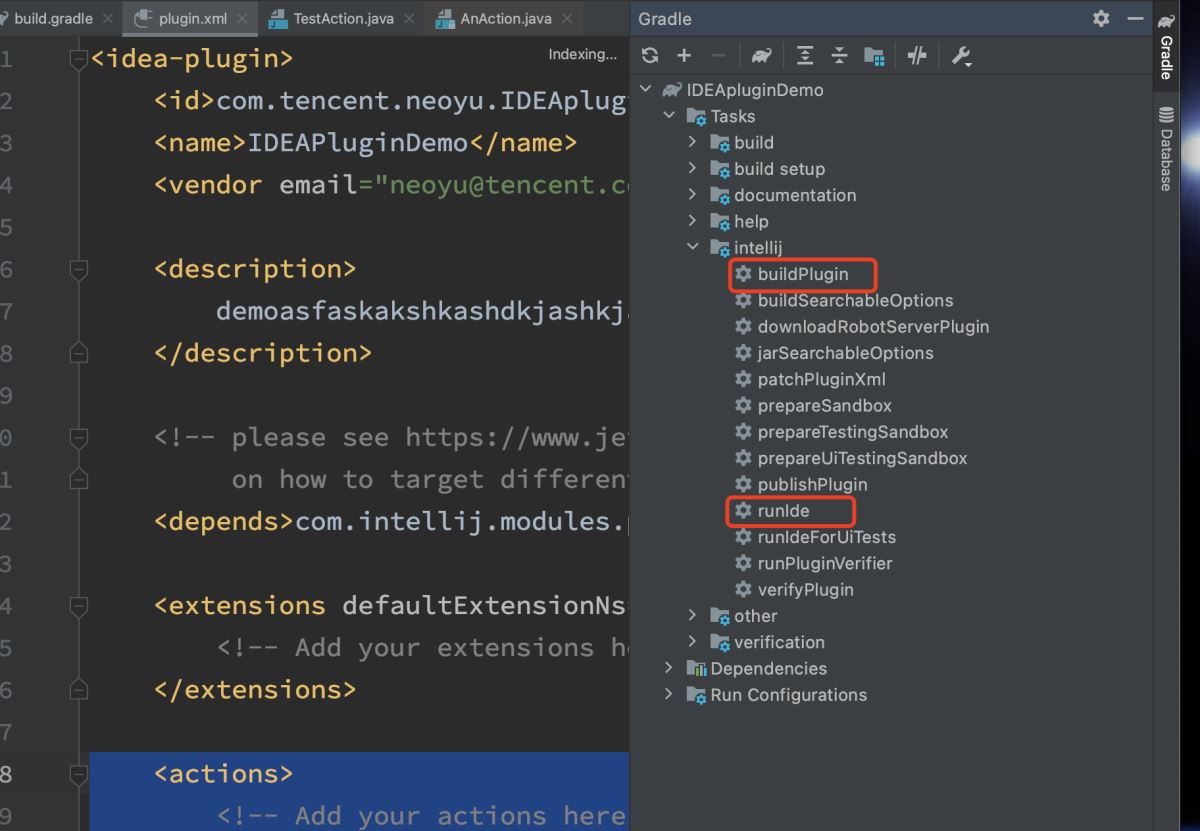Close the TestAction.java tab
This screenshot has height=831, width=1200.
pos(409,18)
